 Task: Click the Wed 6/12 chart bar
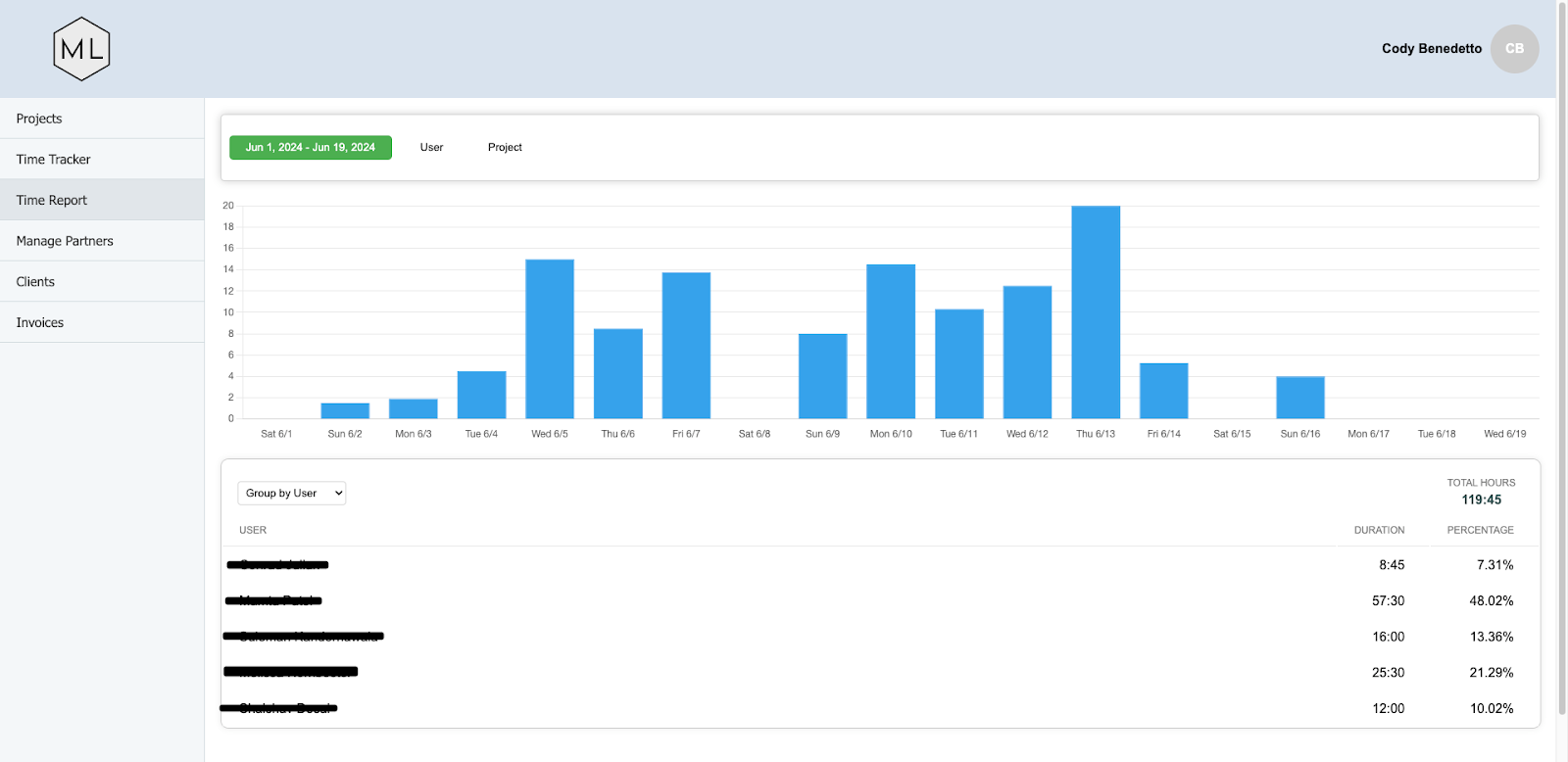(x=1027, y=353)
